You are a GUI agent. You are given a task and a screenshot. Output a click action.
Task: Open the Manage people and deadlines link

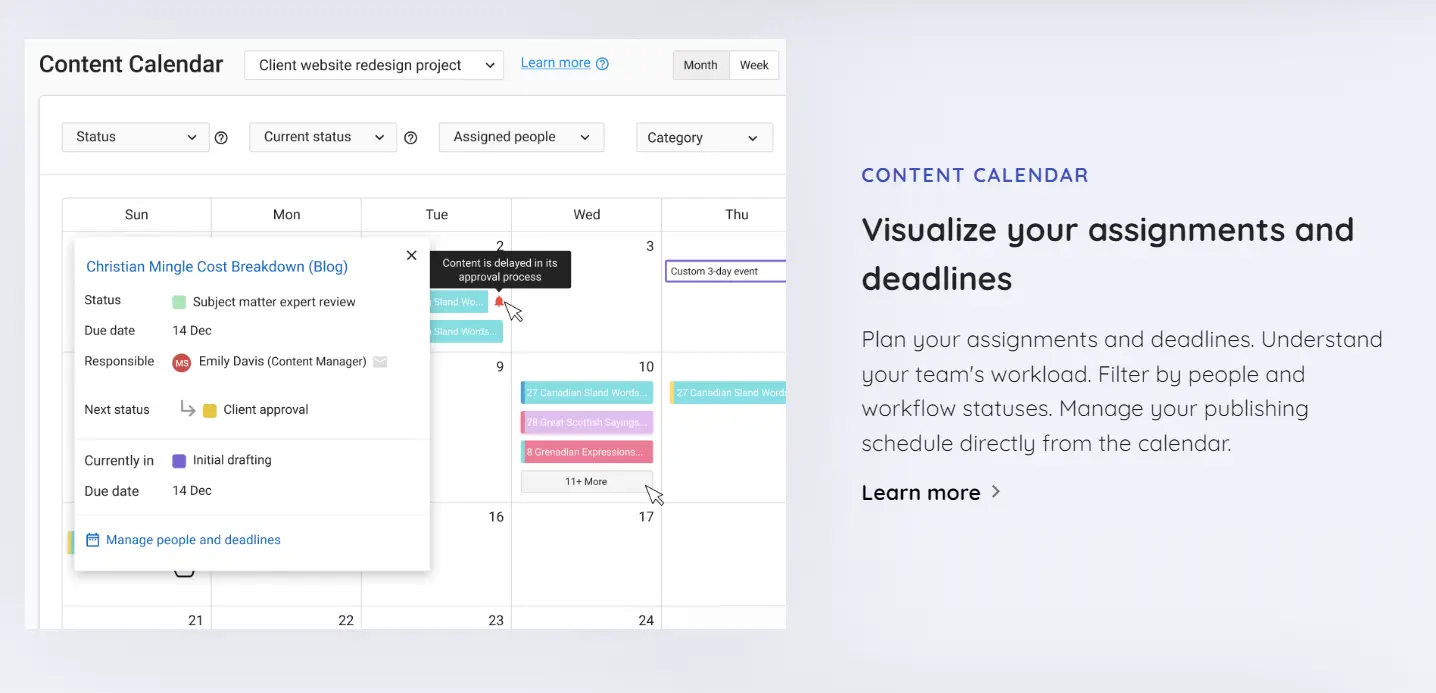pos(192,539)
